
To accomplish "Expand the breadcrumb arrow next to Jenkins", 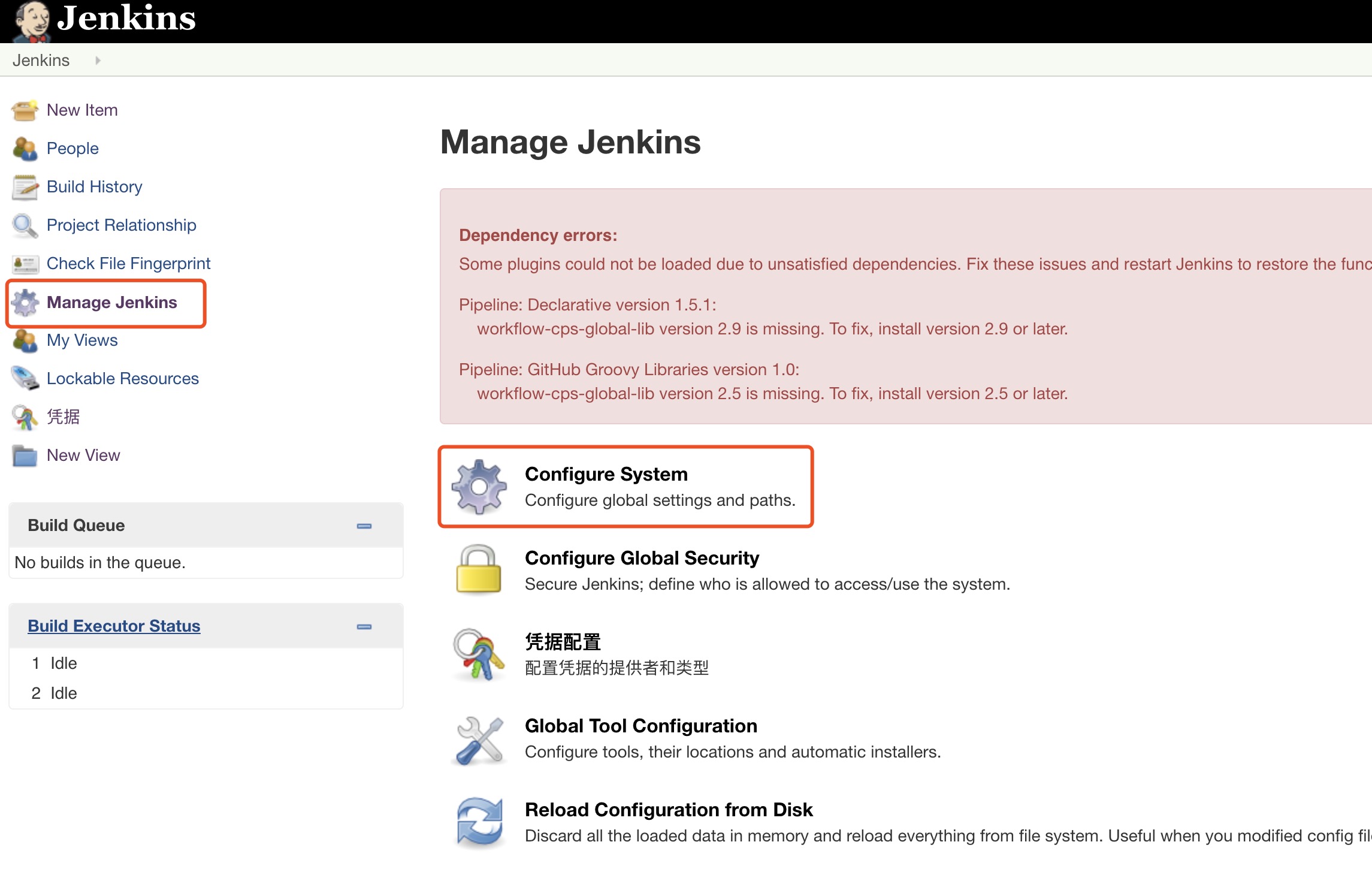I will [x=98, y=61].
